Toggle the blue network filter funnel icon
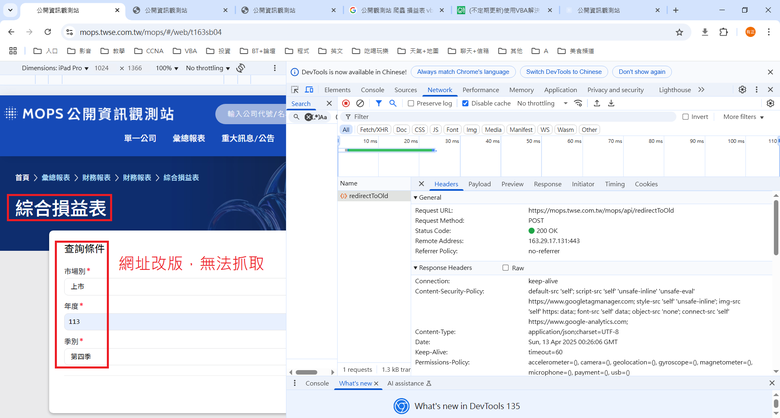This screenshot has width=780, height=418. coord(379,104)
